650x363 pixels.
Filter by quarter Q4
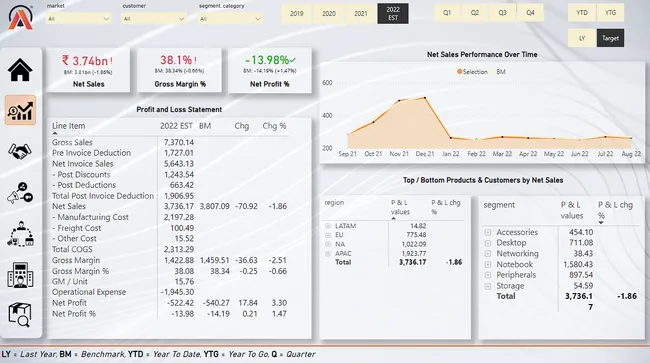tap(530, 13)
